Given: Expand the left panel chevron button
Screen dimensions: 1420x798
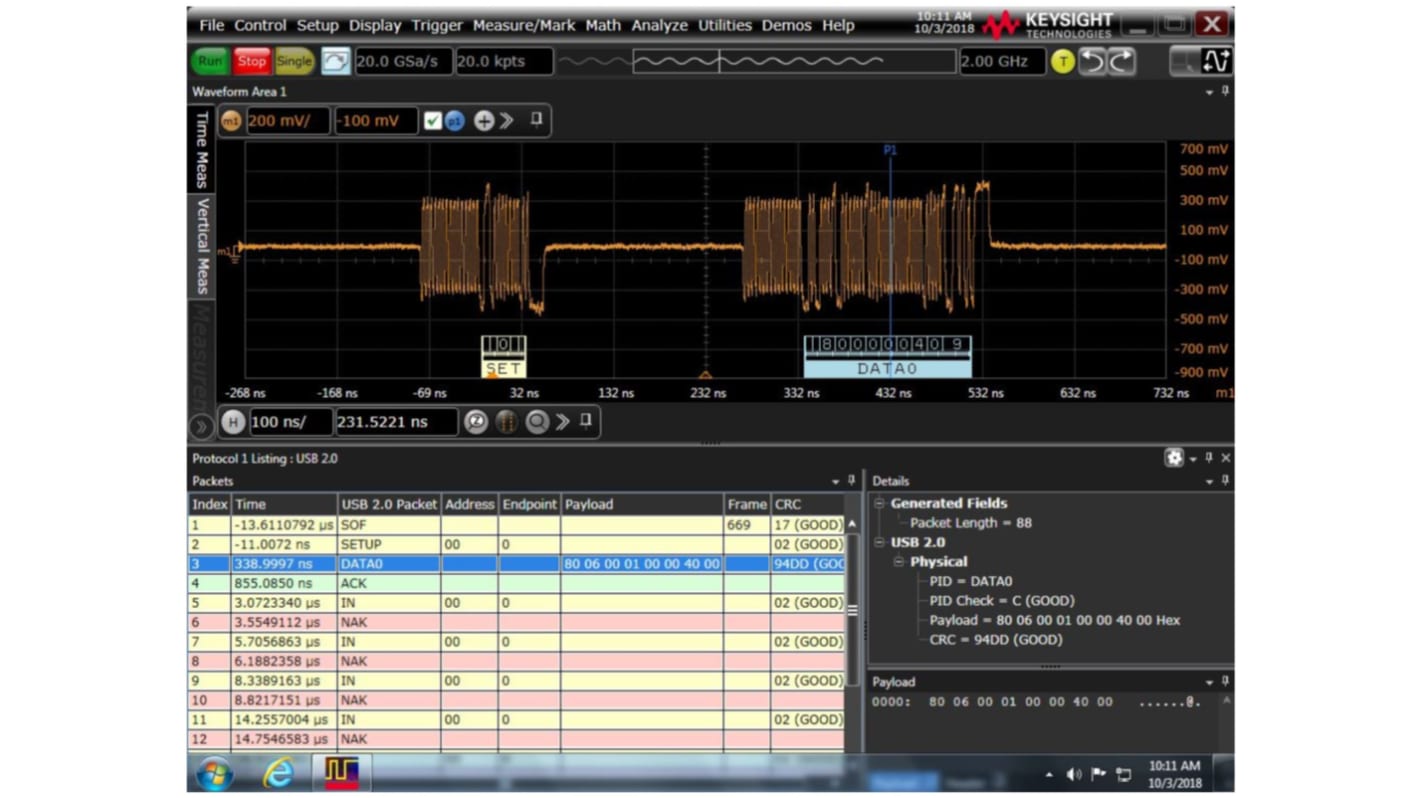Looking at the screenshot, I should [x=200, y=427].
